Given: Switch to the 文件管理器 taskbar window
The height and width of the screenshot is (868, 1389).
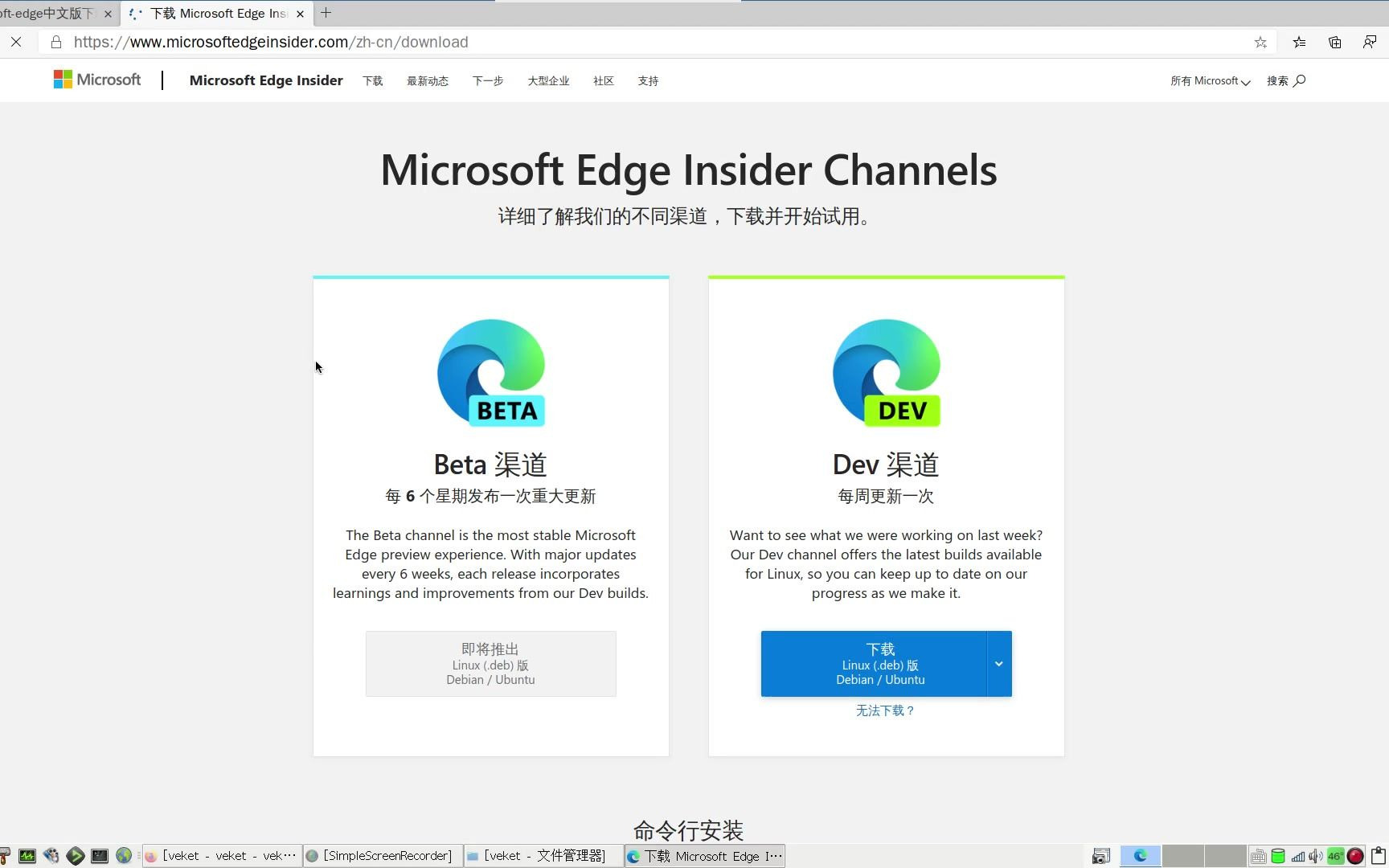Looking at the screenshot, I should (x=543, y=856).
